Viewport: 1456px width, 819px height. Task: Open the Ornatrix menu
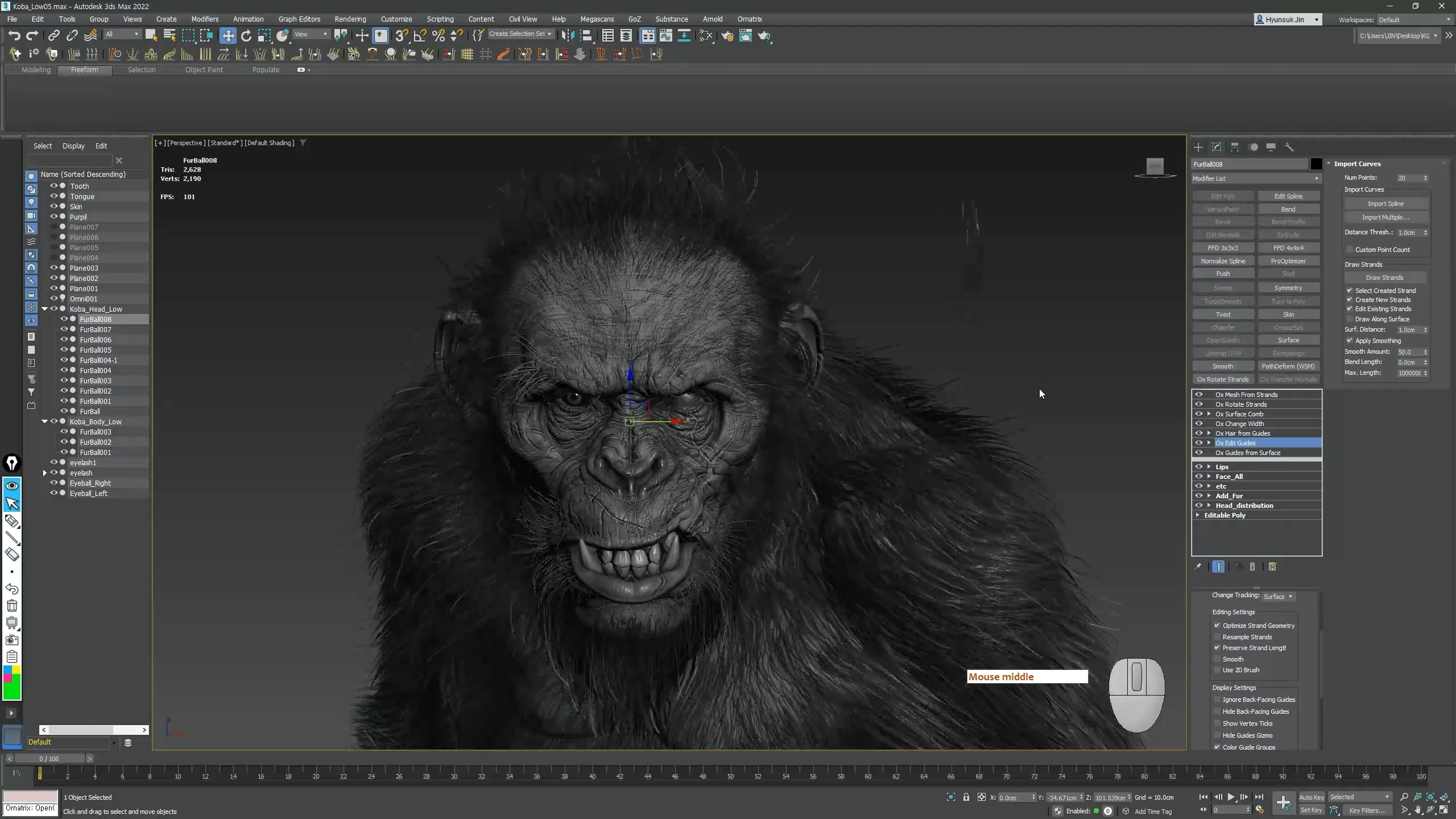[749, 19]
